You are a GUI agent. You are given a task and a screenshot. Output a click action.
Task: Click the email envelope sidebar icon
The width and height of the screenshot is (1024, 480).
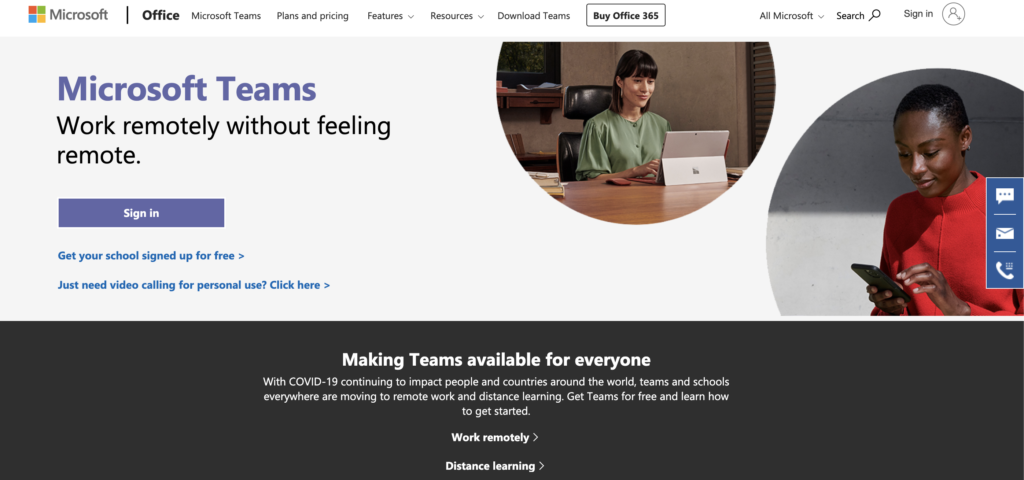pyautogui.click(x=1004, y=233)
